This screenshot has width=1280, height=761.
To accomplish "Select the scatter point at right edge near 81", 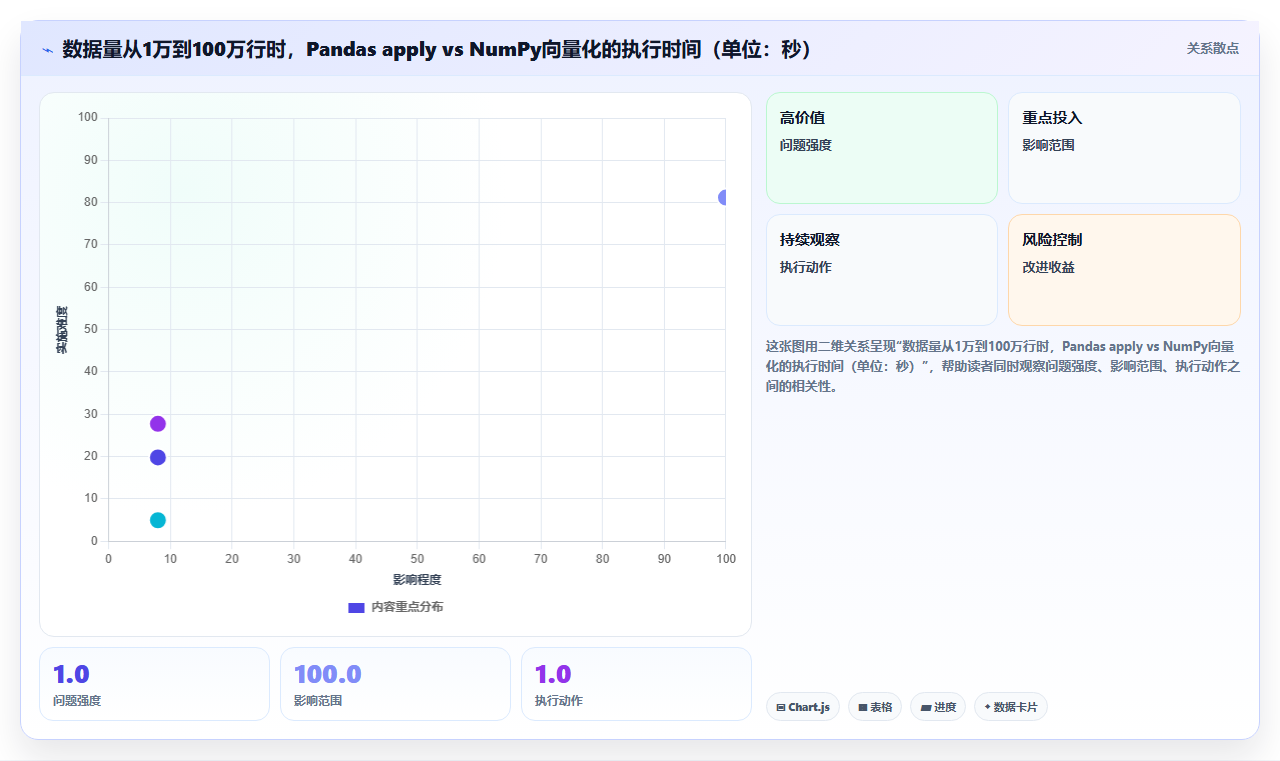I will (x=723, y=198).
